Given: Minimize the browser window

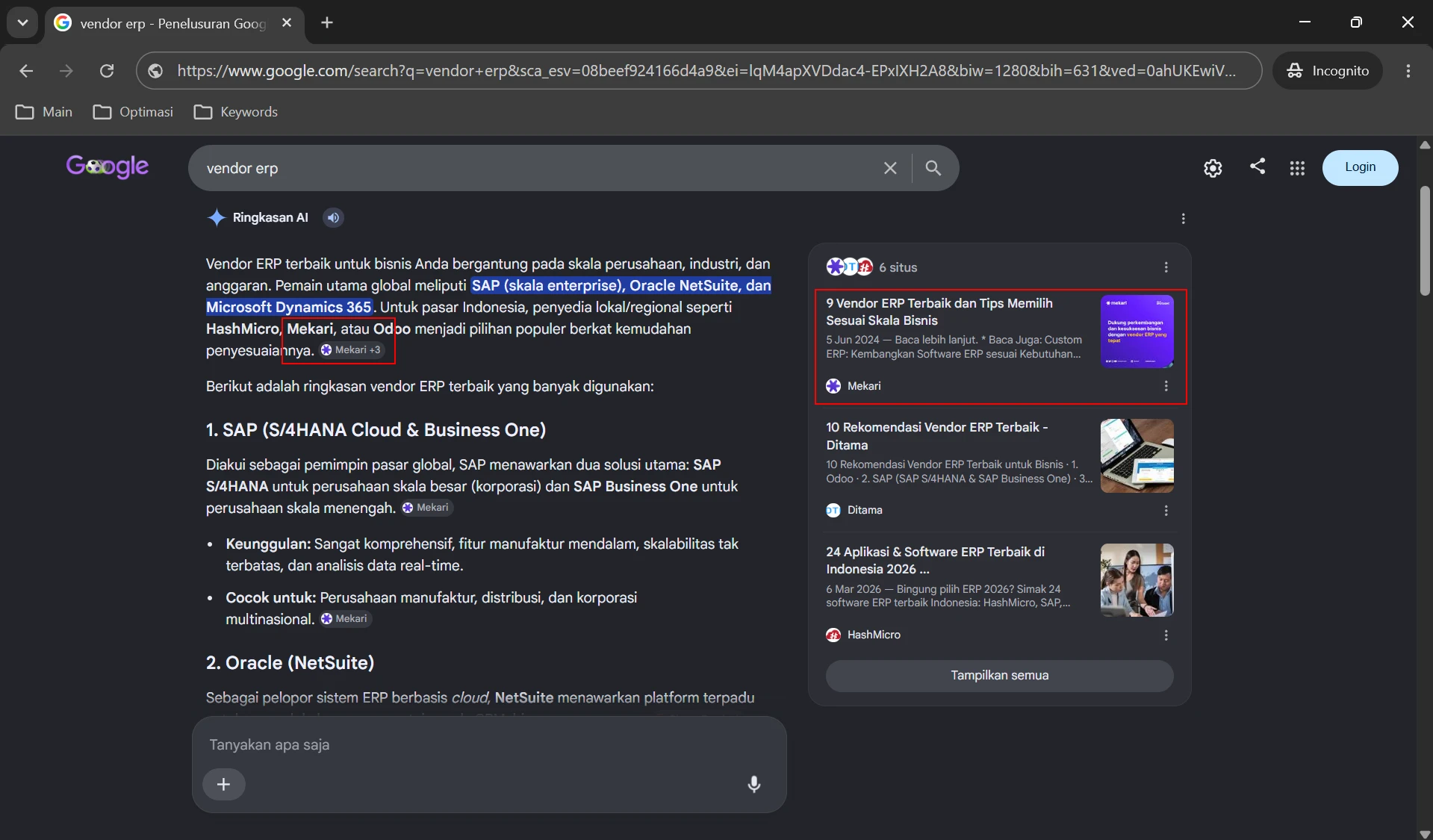Looking at the screenshot, I should 1305,22.
